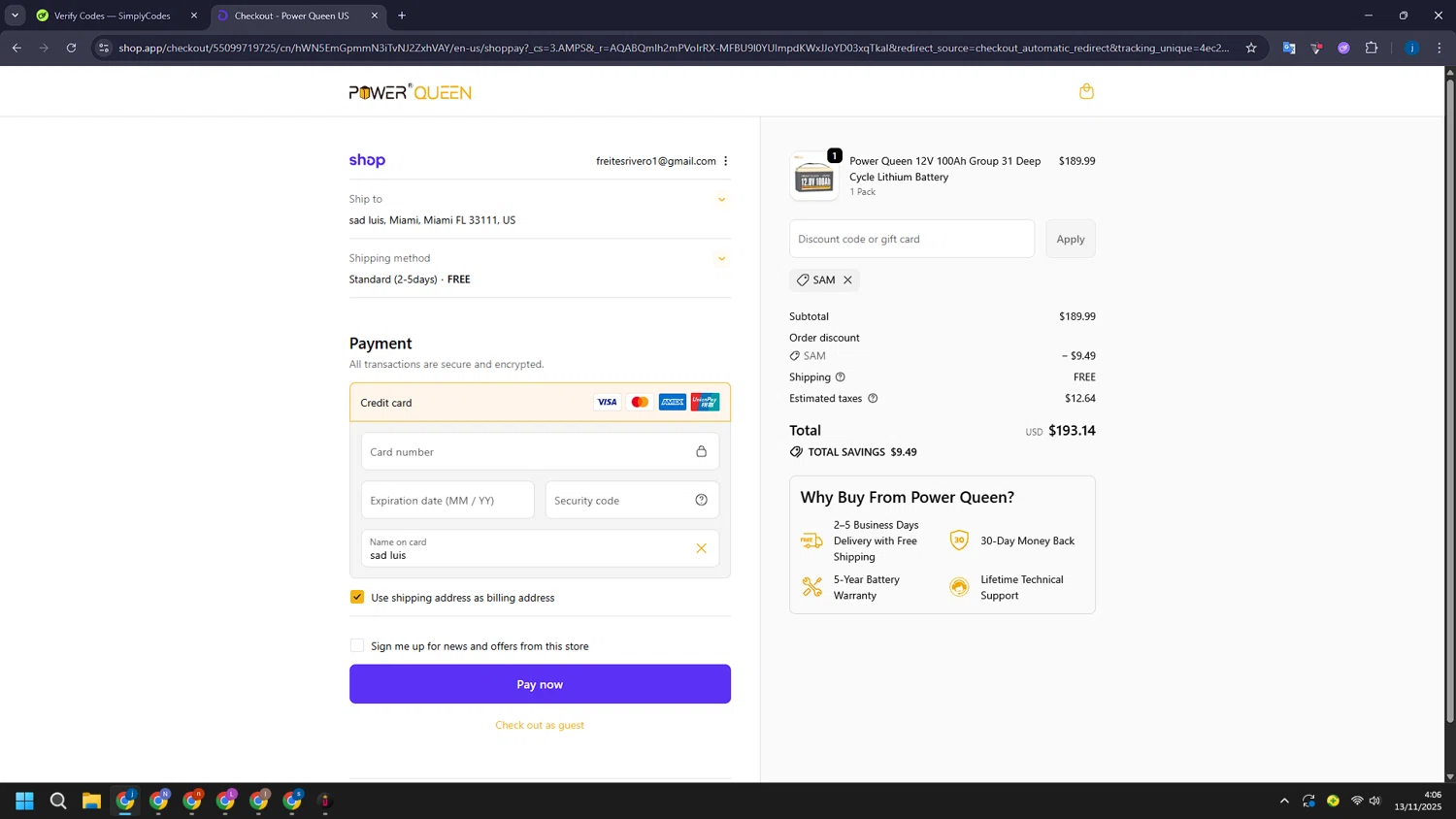Focus the Security code field
Screen dimensions: 1456x819
pyautogui.click(x=632, y=500)
